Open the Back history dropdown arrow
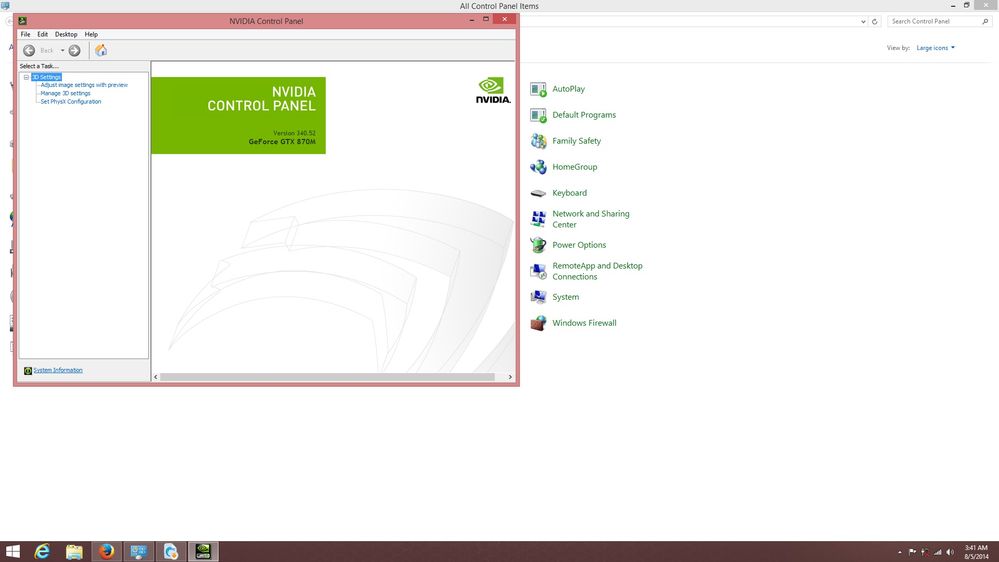Viewport: 999px width, 562px height. click(x=62, y=50)
